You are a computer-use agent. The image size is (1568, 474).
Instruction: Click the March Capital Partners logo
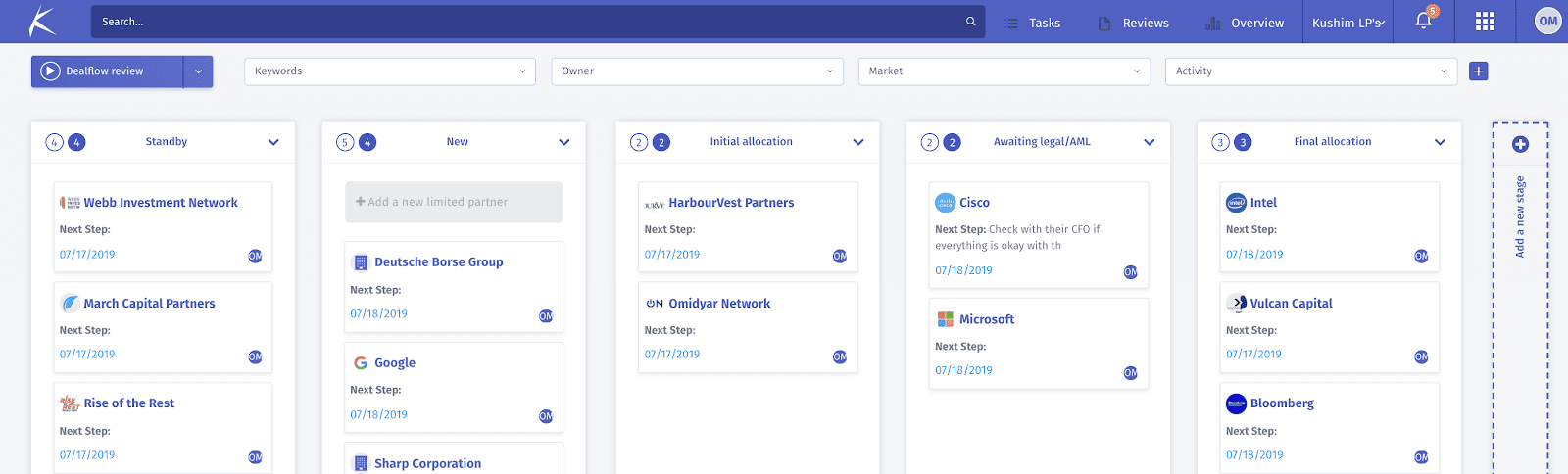(70, 303)
